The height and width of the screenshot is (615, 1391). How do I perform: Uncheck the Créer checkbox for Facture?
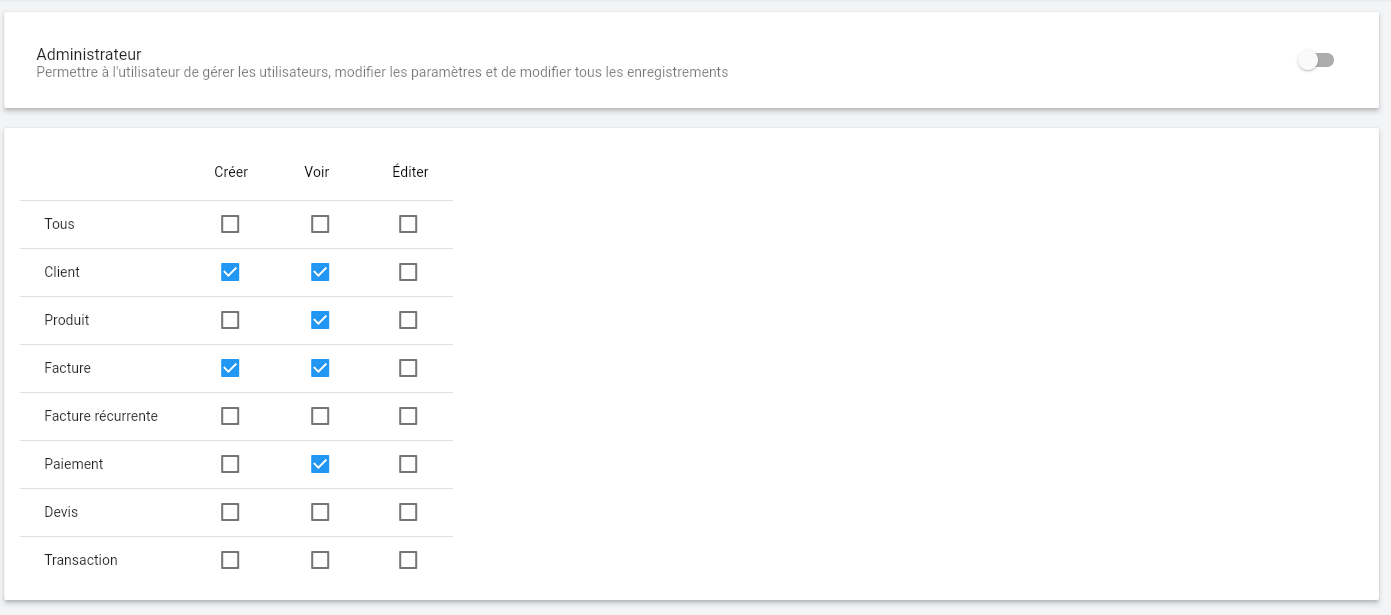pyautogui.click(x=230, y=368)
